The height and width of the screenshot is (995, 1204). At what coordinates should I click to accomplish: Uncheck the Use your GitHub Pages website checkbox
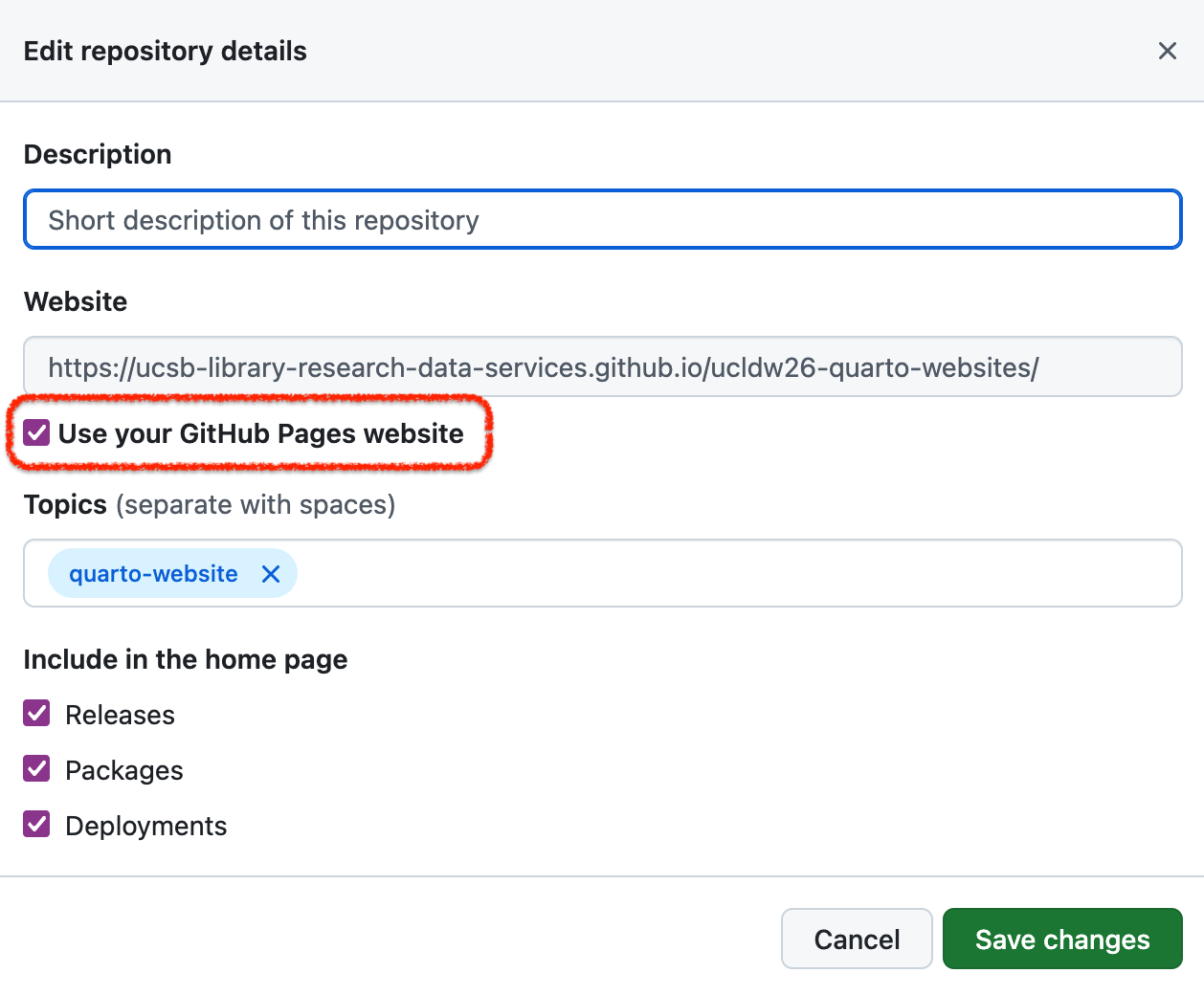(37, 433)
